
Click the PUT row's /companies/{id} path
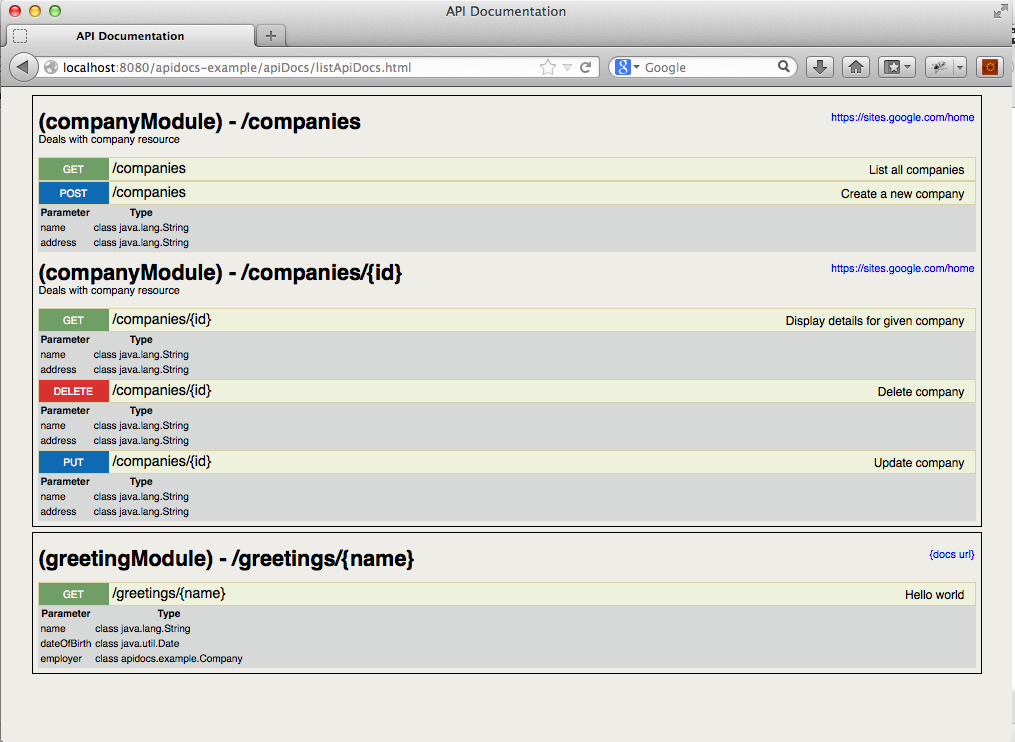[x=161, y=462]
